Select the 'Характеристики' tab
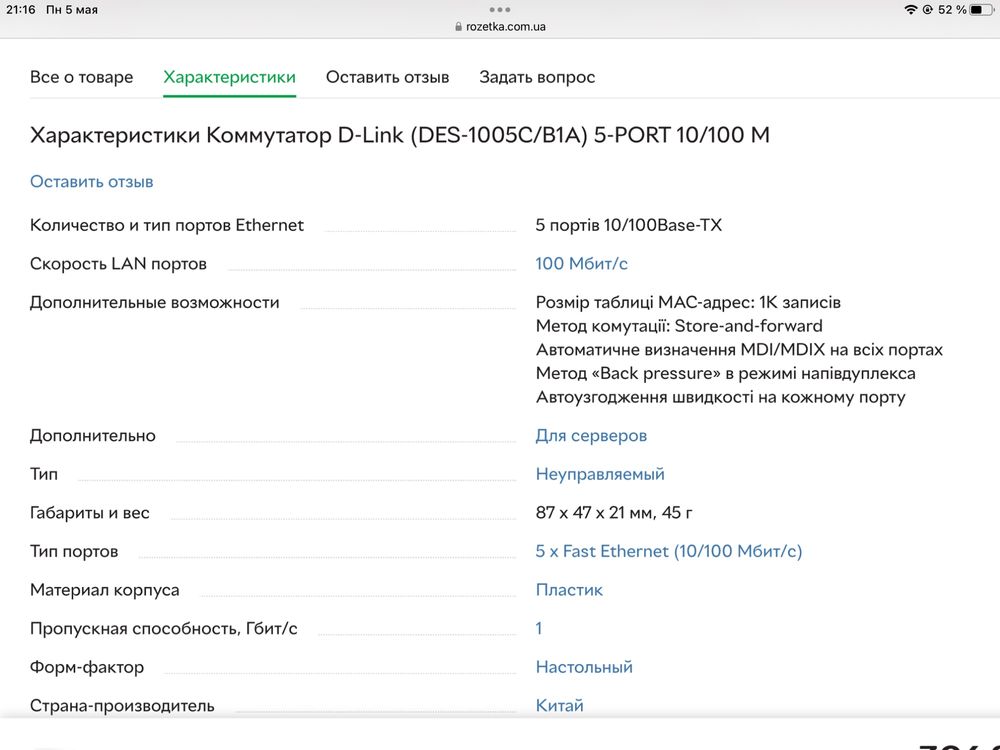The image size is (1000, 750). point(230,77)
